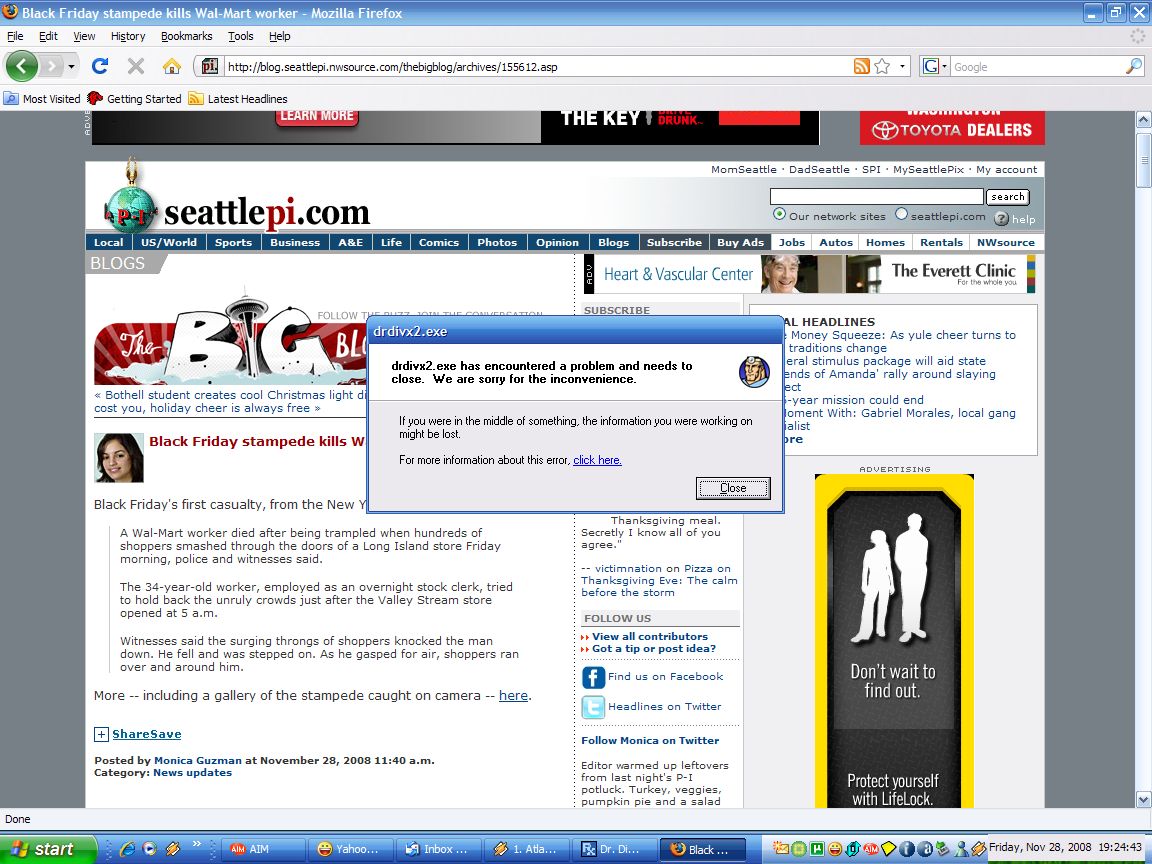Image resolution: width=1152 pixels, height=864 pixels.
Task: Go to the Home page icon
Action: [172, 66]
